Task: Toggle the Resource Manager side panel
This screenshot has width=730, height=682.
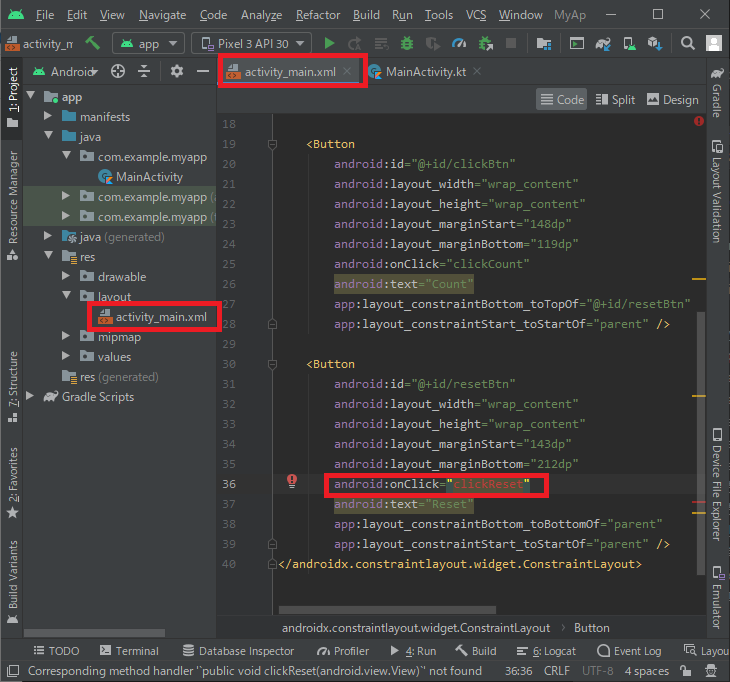Action: (x=13, y=205)
